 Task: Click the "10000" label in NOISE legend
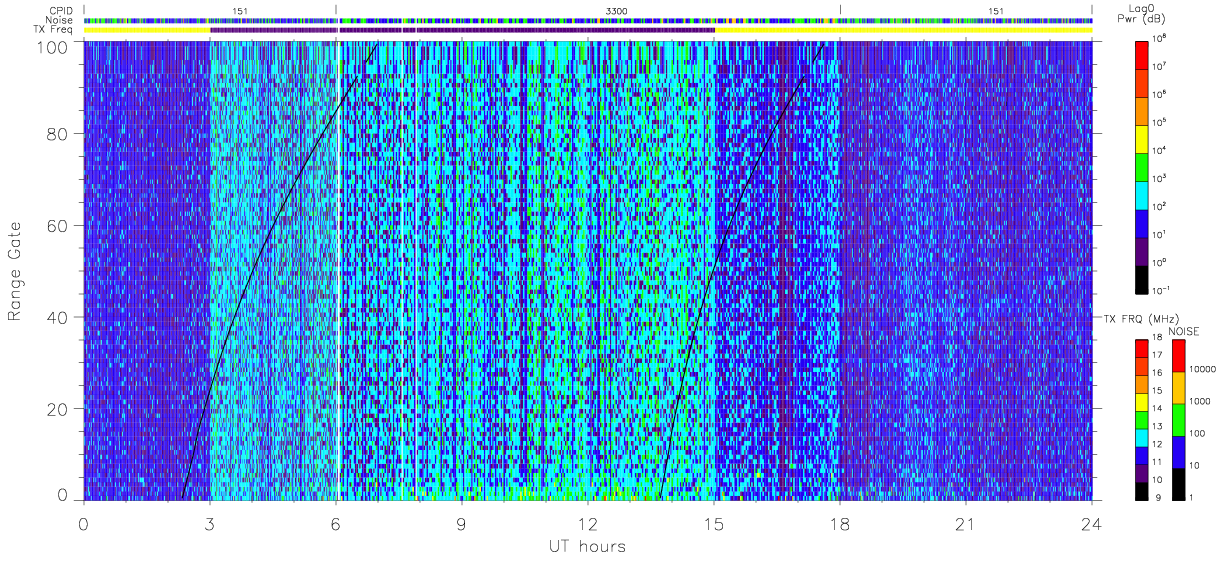pyautogui.click(x=1203, y=369)
